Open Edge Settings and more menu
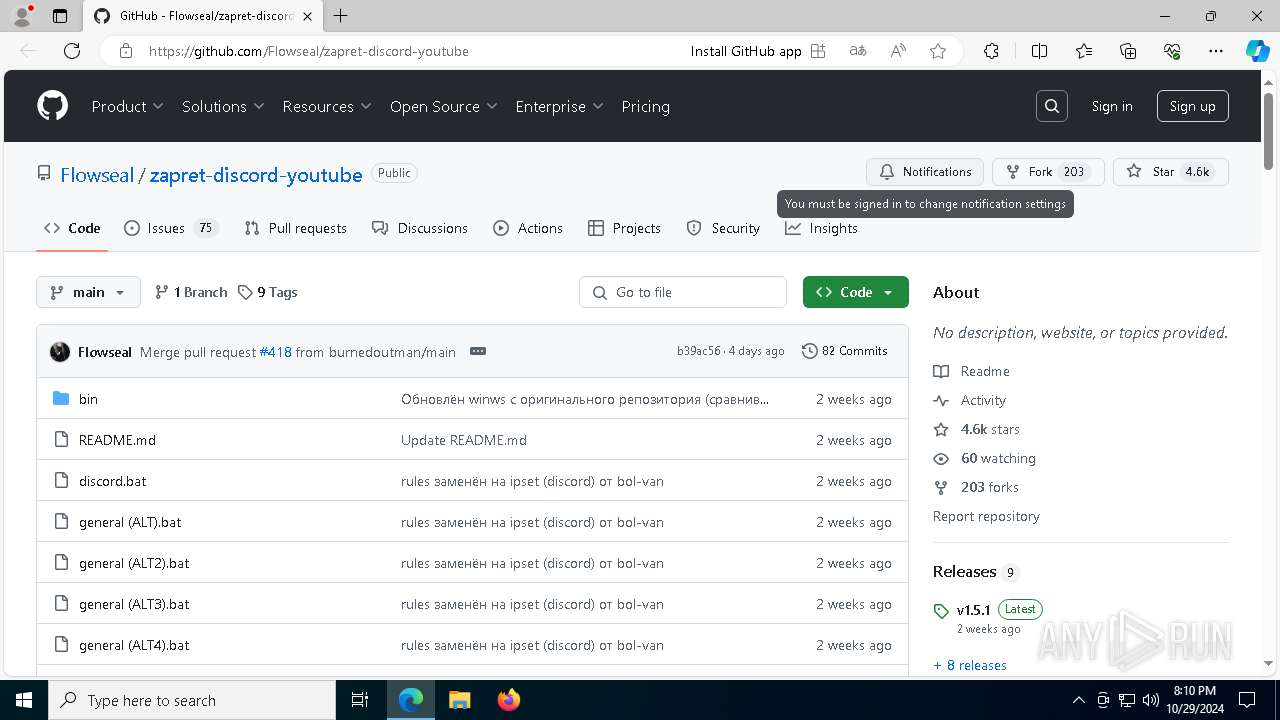Viewport: 1280px width, 720px height. coord(1216,51)
